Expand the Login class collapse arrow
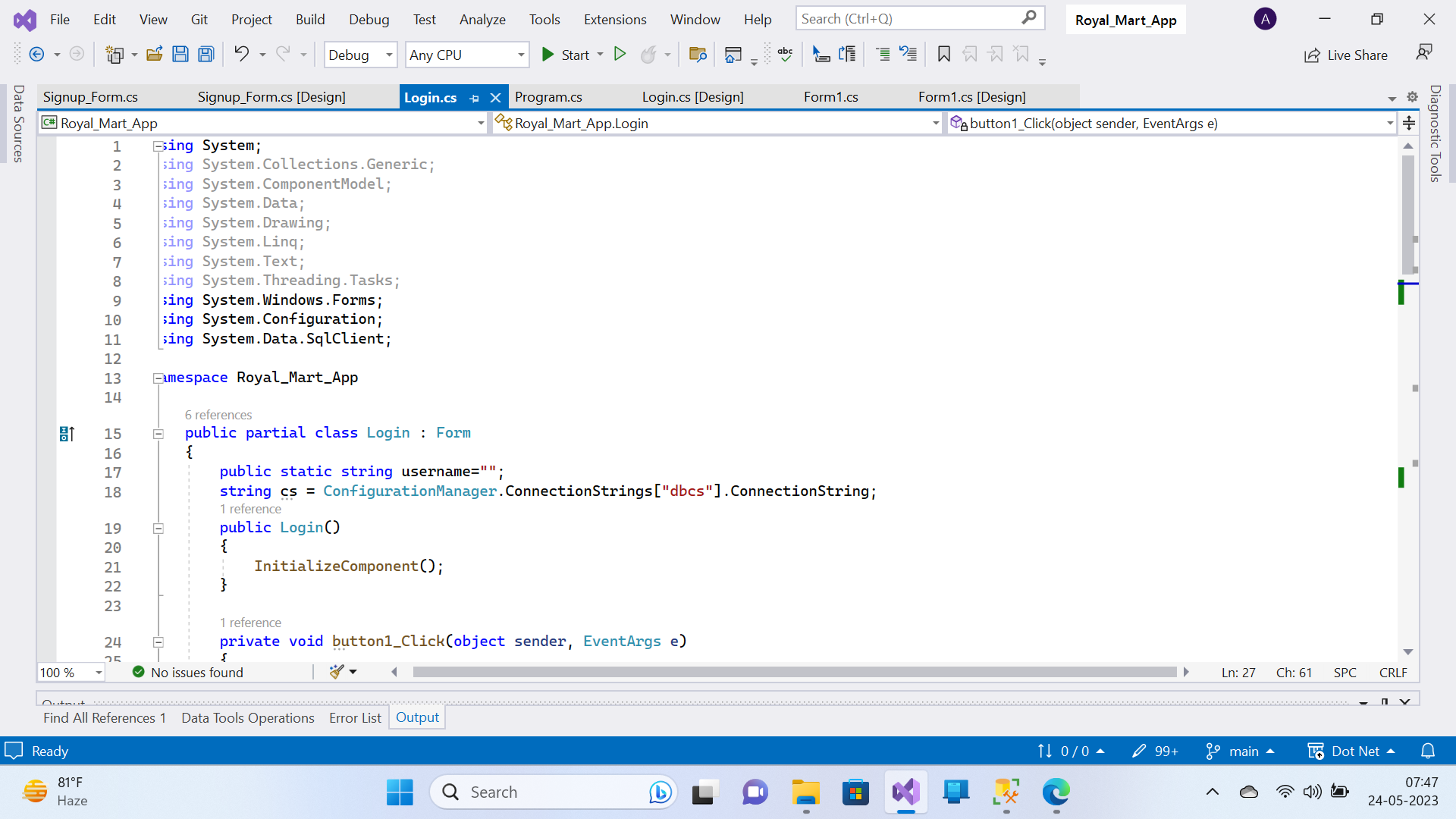Screen dimensions: 1456x819 click(157, 432)
